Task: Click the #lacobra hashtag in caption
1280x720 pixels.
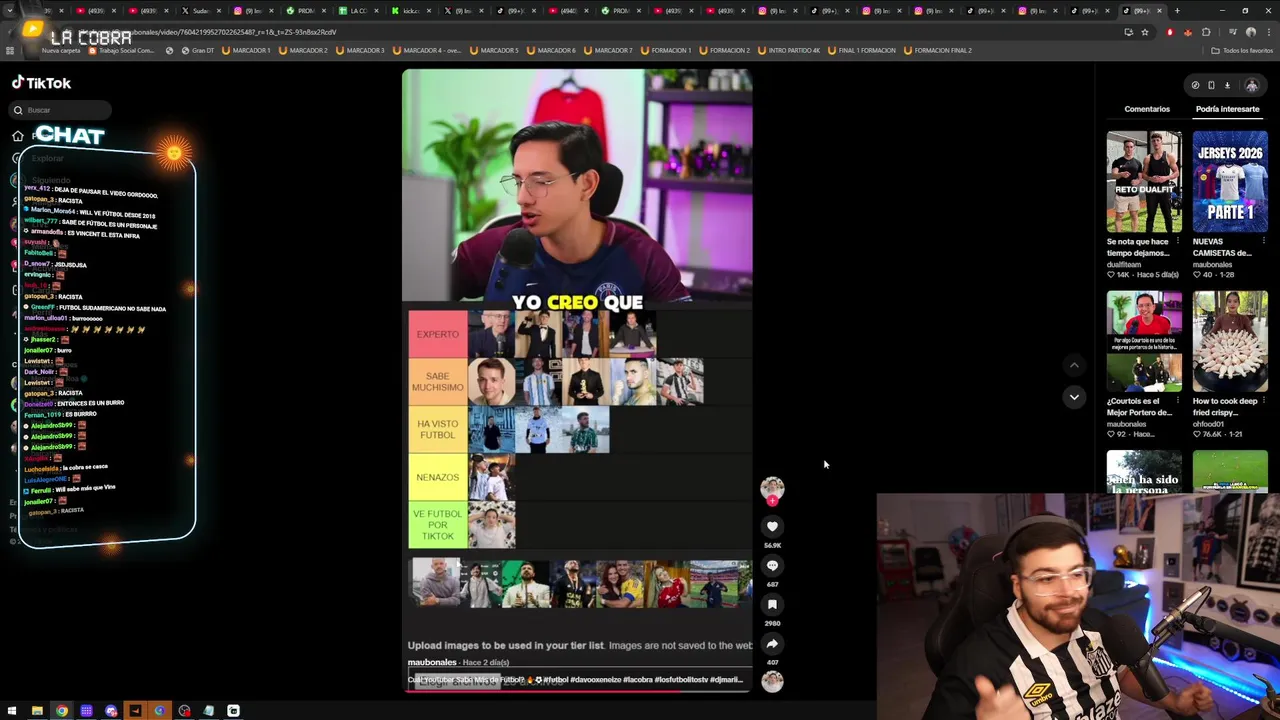Action: [640, 680]
